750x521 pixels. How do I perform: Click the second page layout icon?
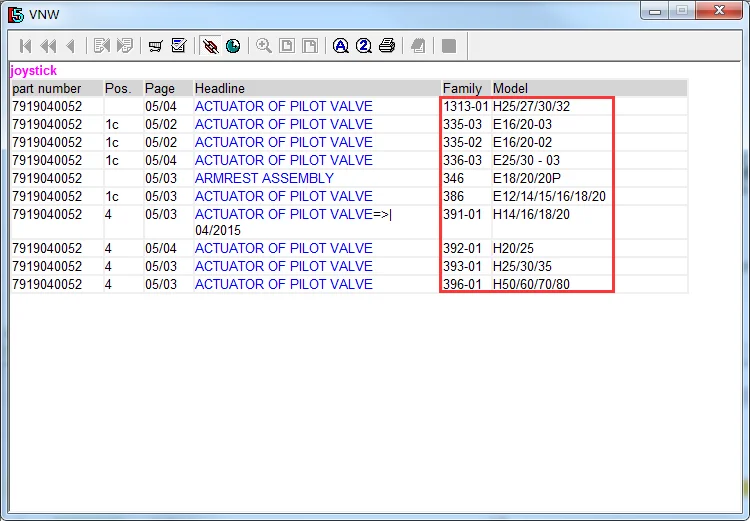(x=310, y=46)
